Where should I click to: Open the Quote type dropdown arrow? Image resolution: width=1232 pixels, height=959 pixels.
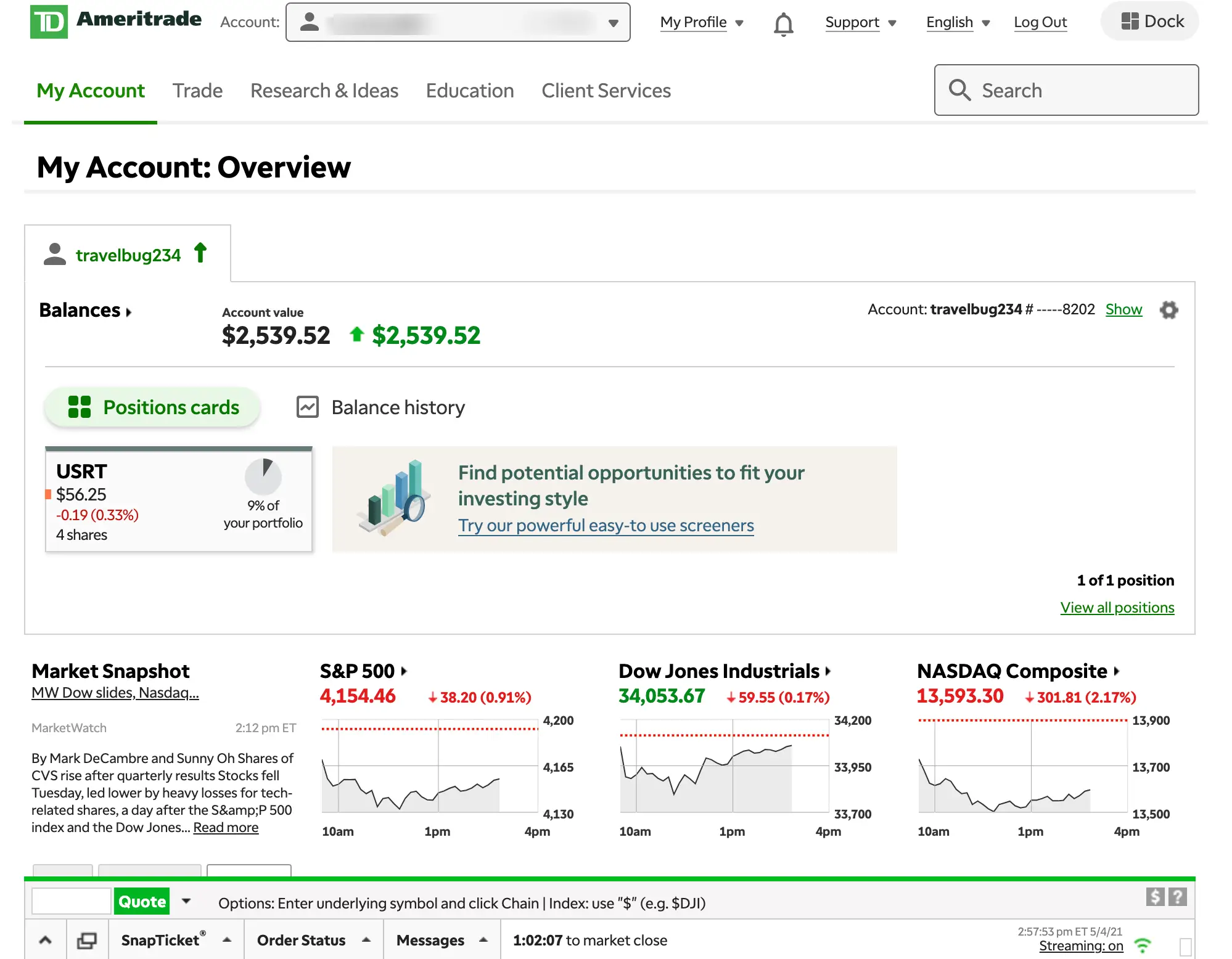click(186, 901)
